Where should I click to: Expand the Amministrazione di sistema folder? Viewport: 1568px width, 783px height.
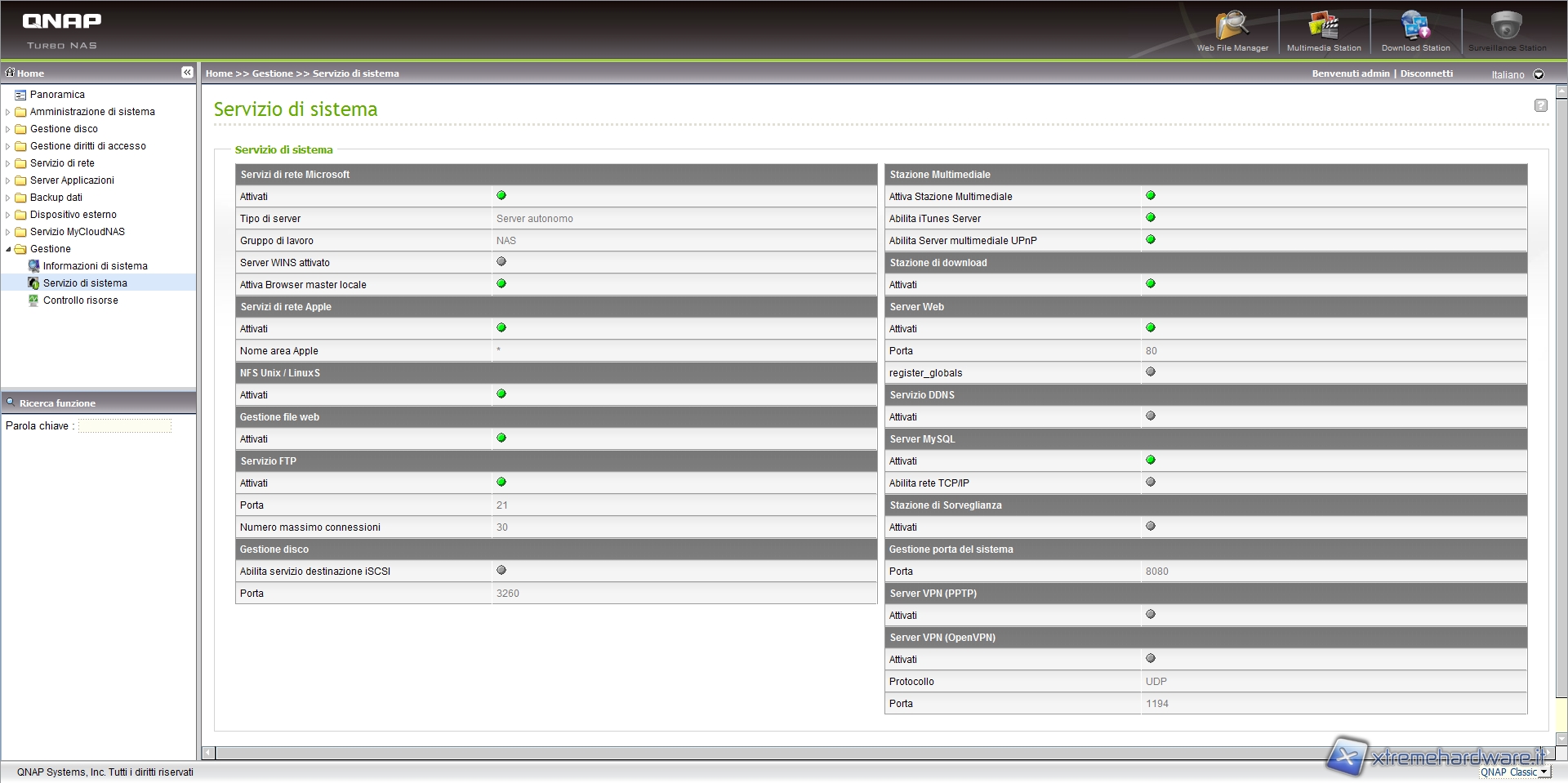click(8, 112)
